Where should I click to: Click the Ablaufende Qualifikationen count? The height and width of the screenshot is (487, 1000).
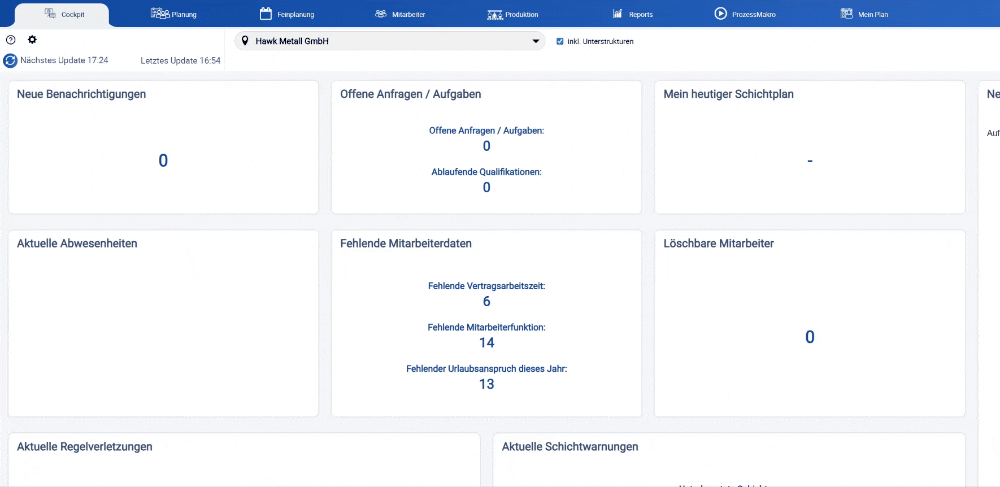coord(486,187)
